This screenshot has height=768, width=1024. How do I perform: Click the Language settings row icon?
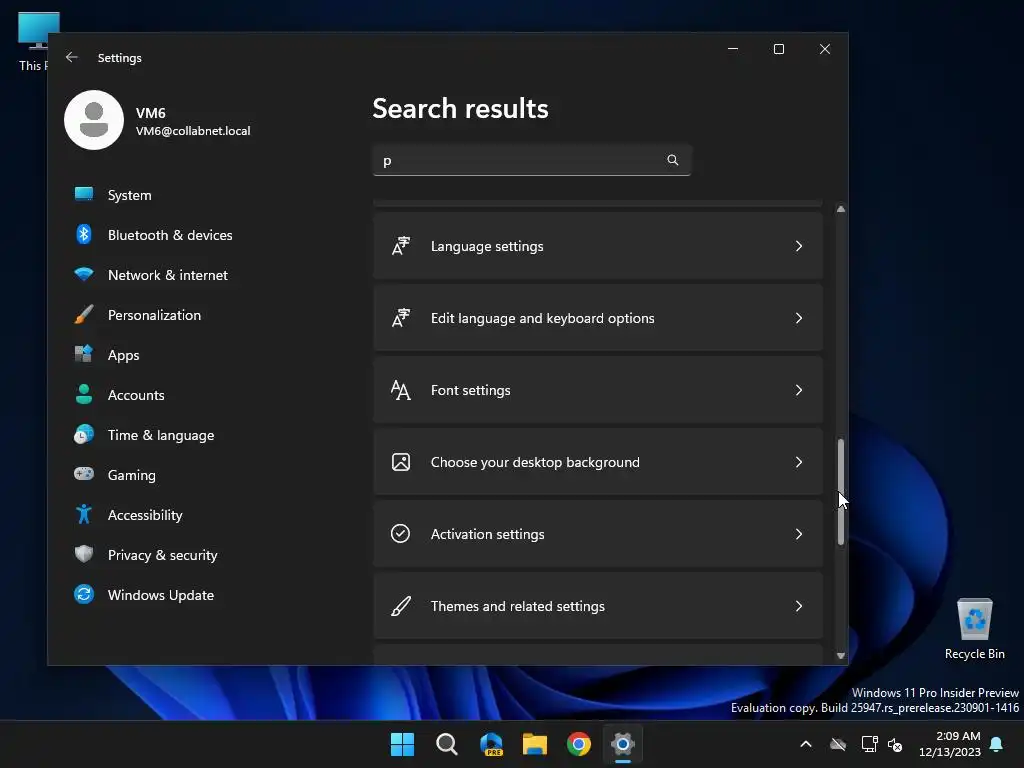coord(401,246)
